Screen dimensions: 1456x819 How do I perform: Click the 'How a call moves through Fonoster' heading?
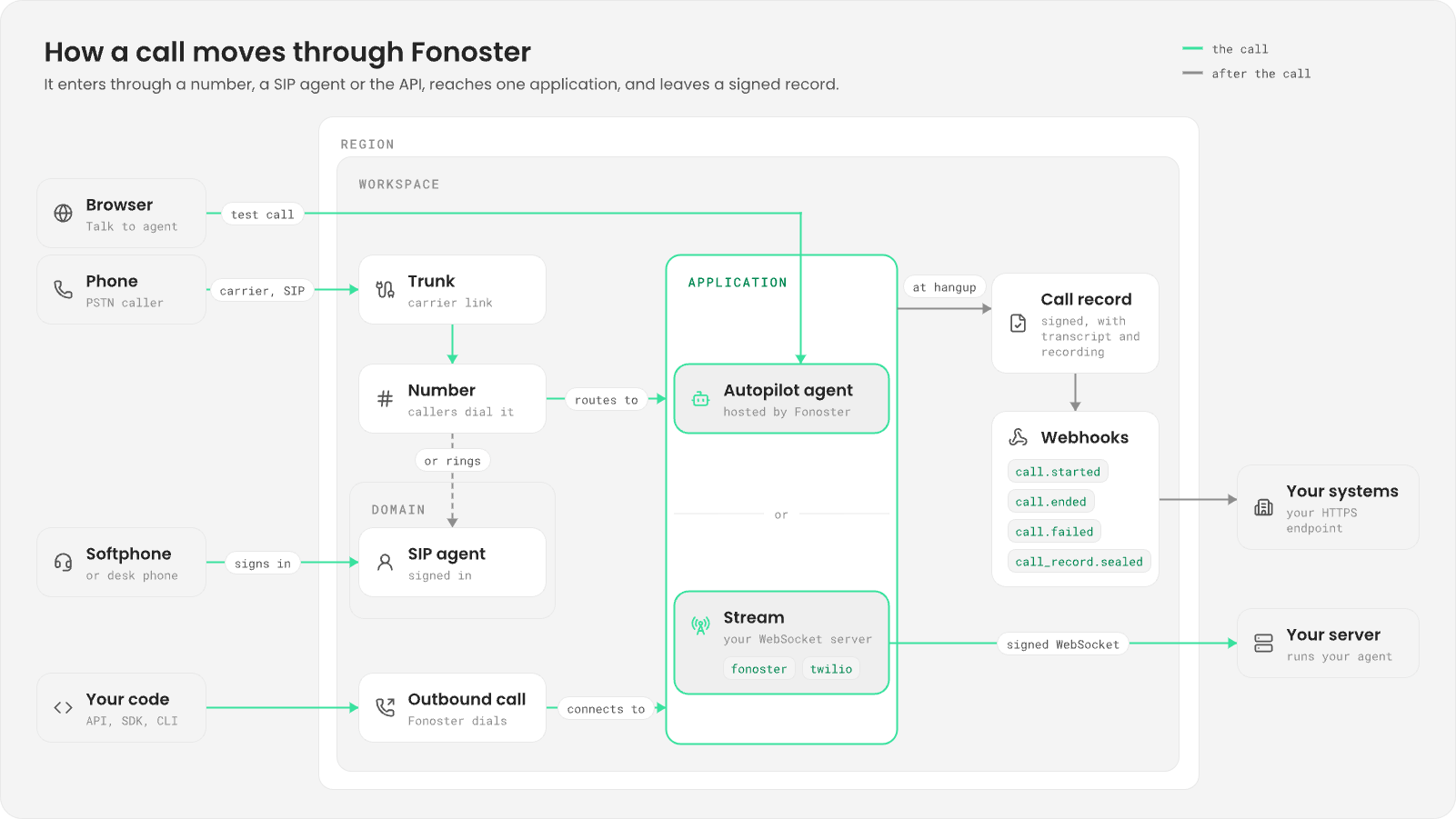click(x=287, y=52)
